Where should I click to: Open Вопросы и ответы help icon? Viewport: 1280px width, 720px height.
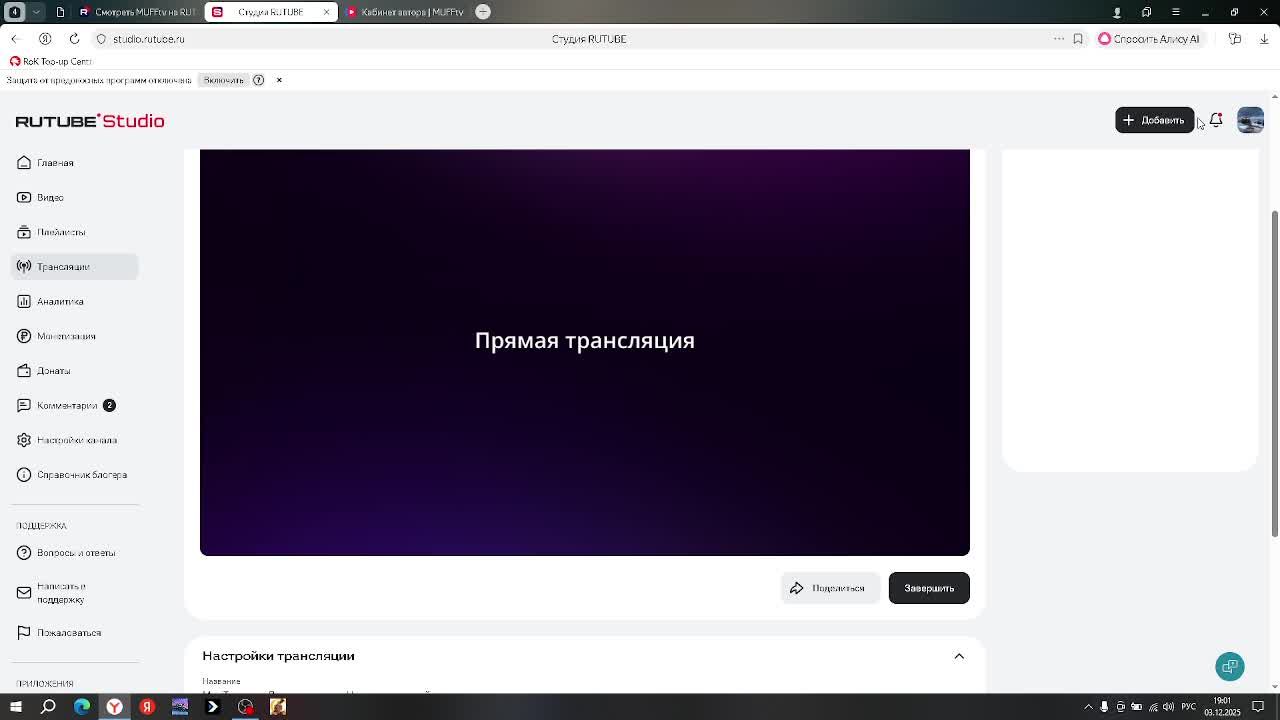point(24,553)
